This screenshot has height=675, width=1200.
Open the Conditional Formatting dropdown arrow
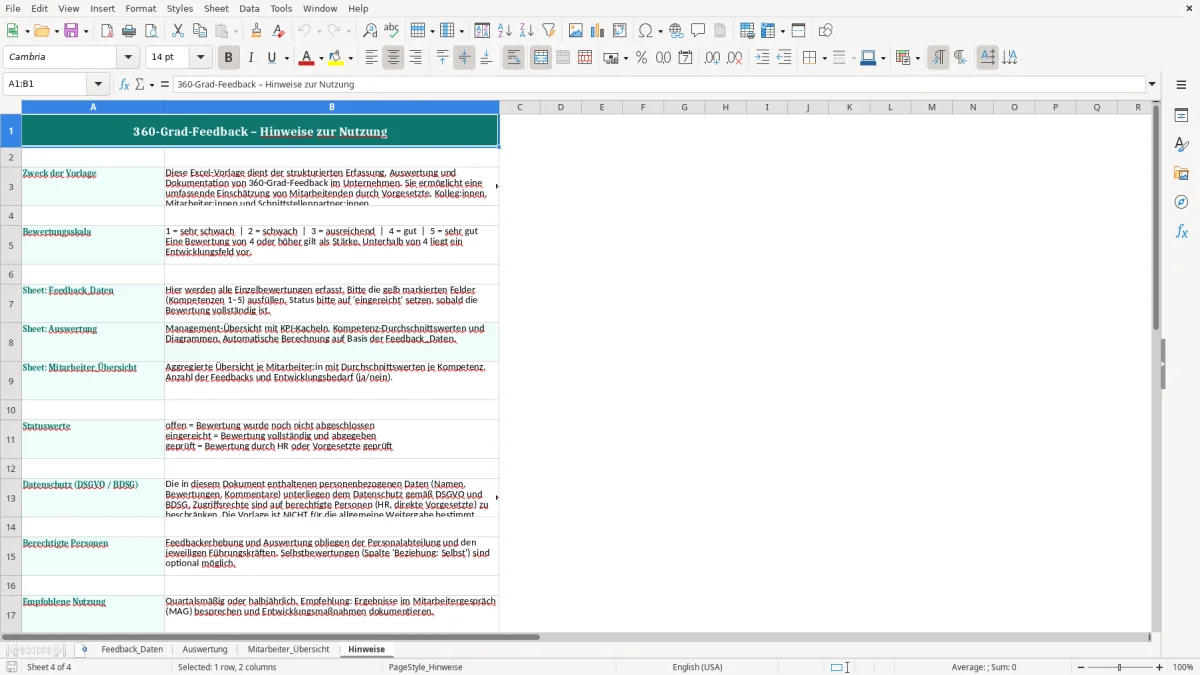(917, 58)
